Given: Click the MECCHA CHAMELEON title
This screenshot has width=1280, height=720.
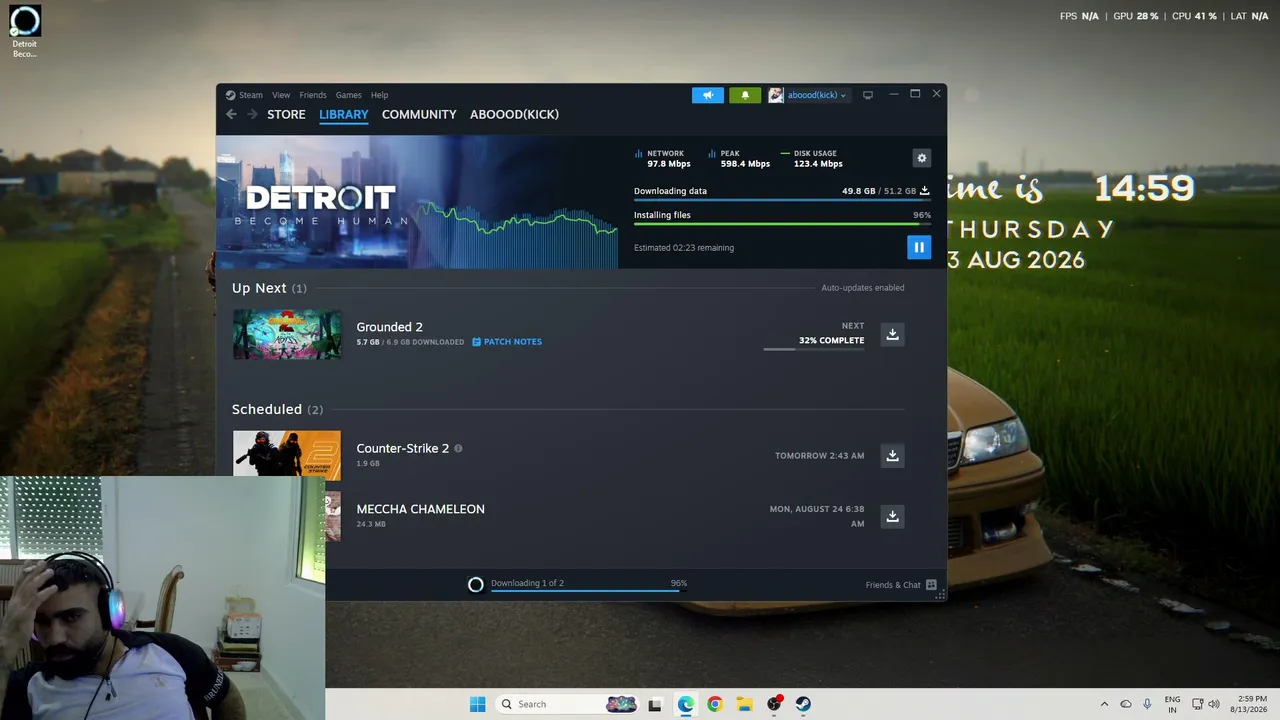Looking at the screenshot, I should coord(420,509).
